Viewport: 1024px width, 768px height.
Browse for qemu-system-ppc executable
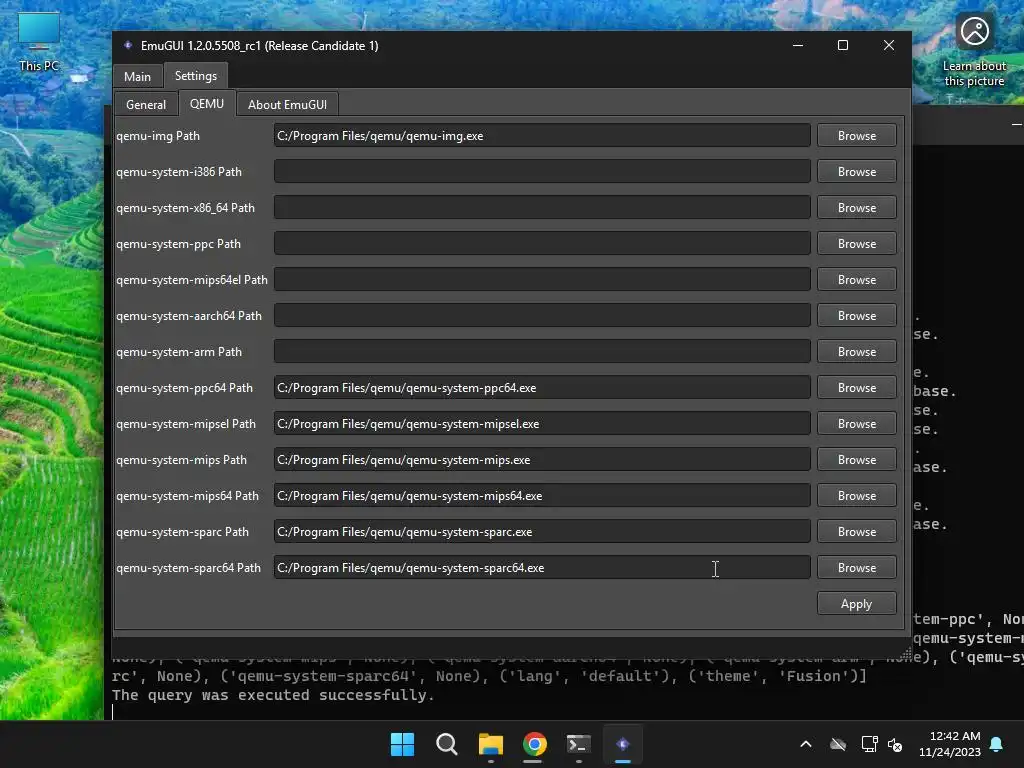click(857, 244)
